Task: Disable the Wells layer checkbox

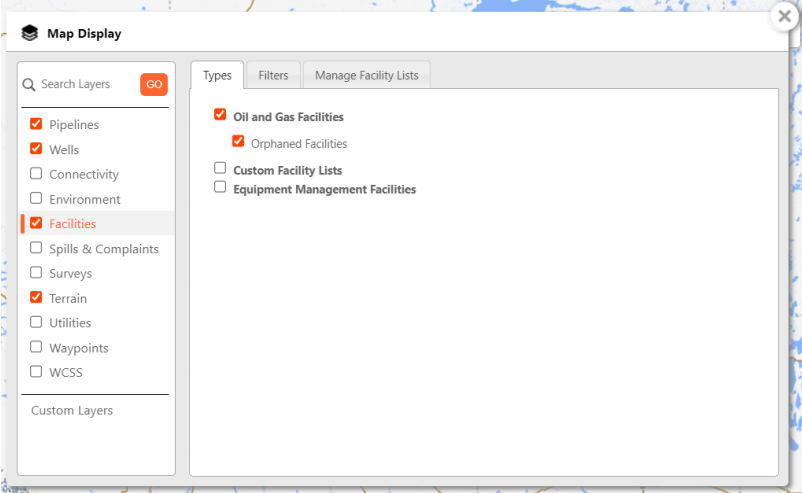Action: coord(36,149)
